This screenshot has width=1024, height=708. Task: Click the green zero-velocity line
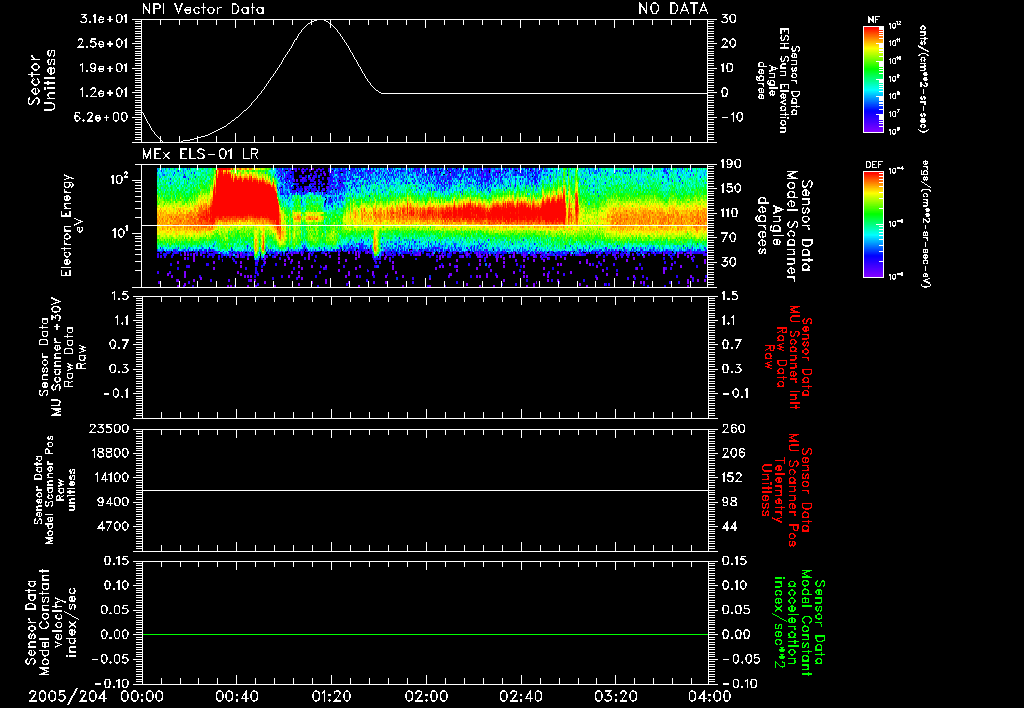point(425,634)
